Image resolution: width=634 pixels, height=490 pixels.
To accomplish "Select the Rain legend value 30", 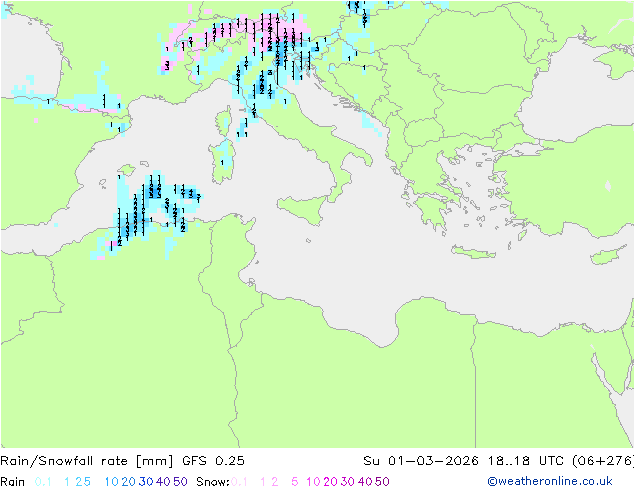I will [x=146, y=482].
